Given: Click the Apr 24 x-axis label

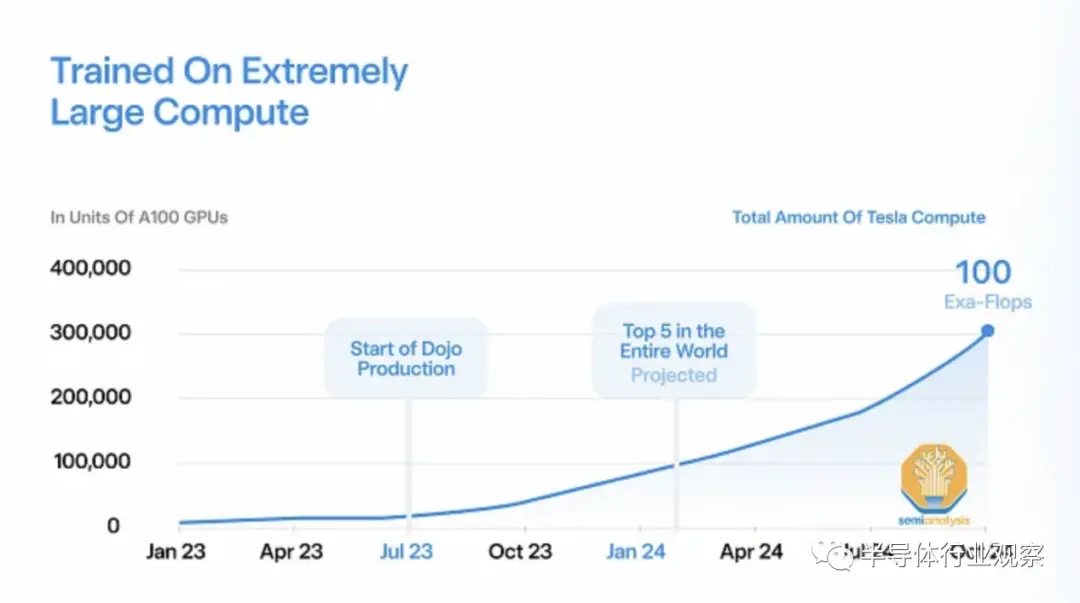Looking at the screenshot, I should coord(751,552).
